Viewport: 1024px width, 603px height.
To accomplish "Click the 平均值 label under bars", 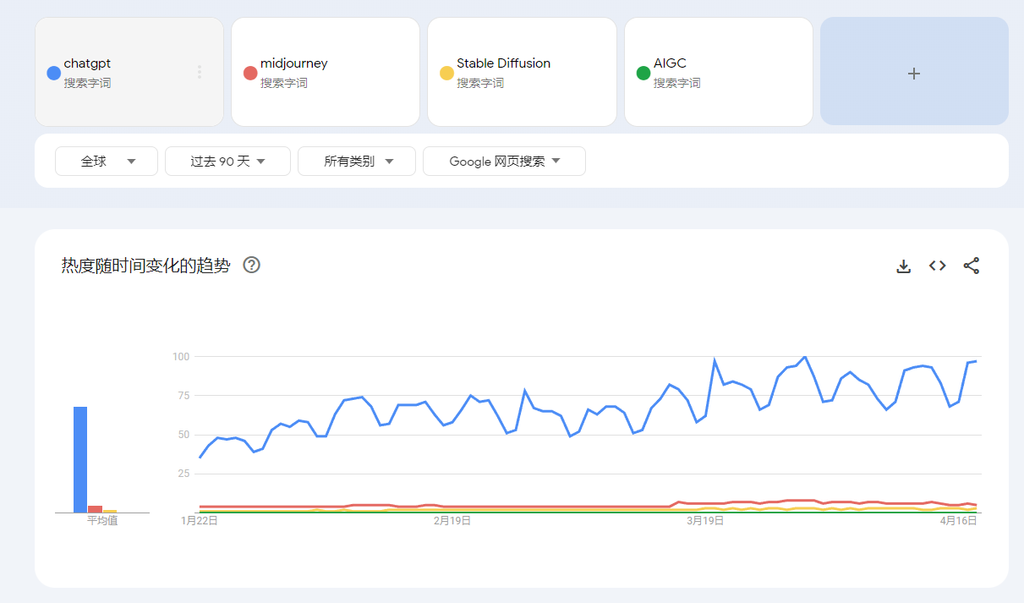I will click(103, 520).
